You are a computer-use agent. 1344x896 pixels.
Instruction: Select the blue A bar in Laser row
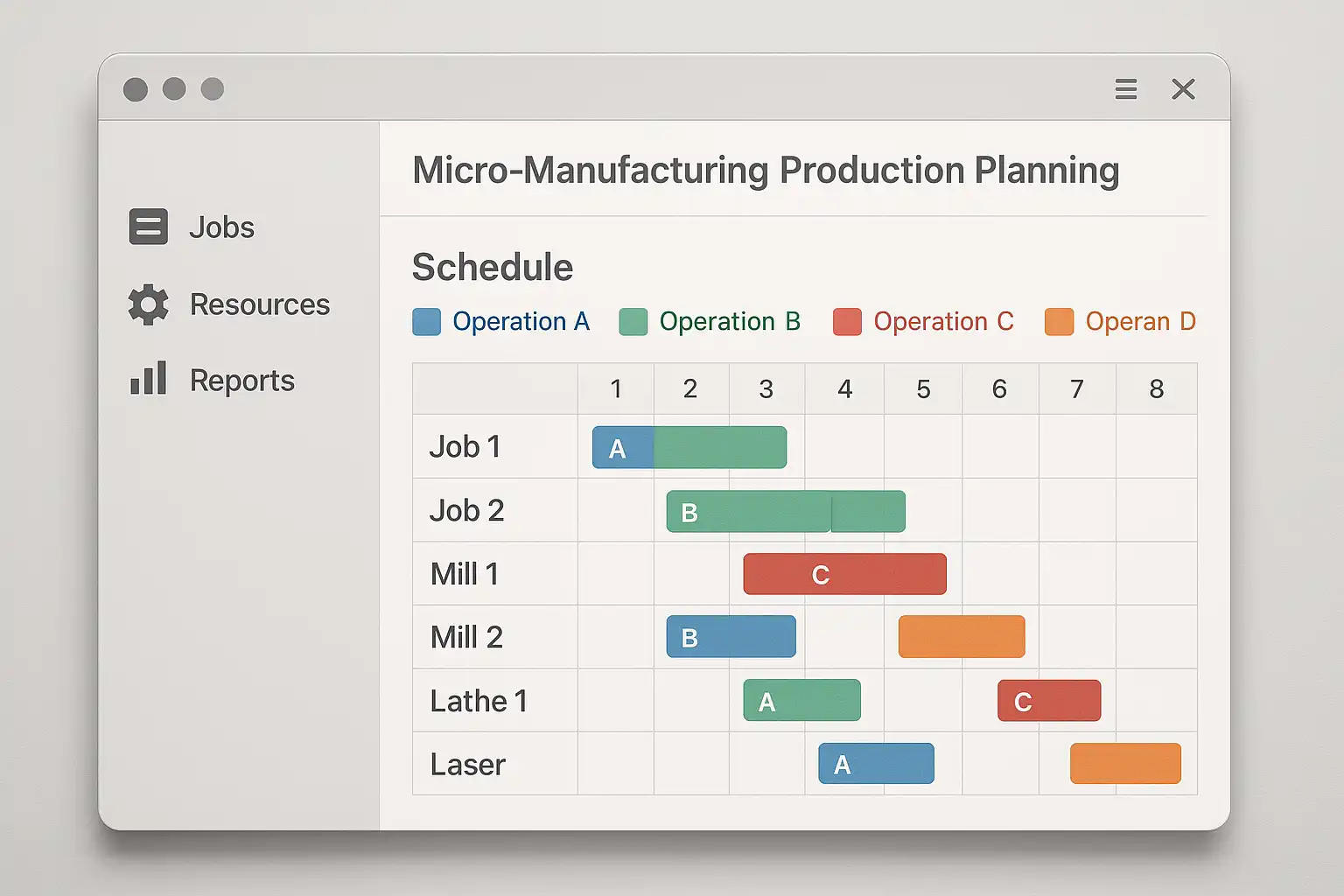(x=876, y=764)
